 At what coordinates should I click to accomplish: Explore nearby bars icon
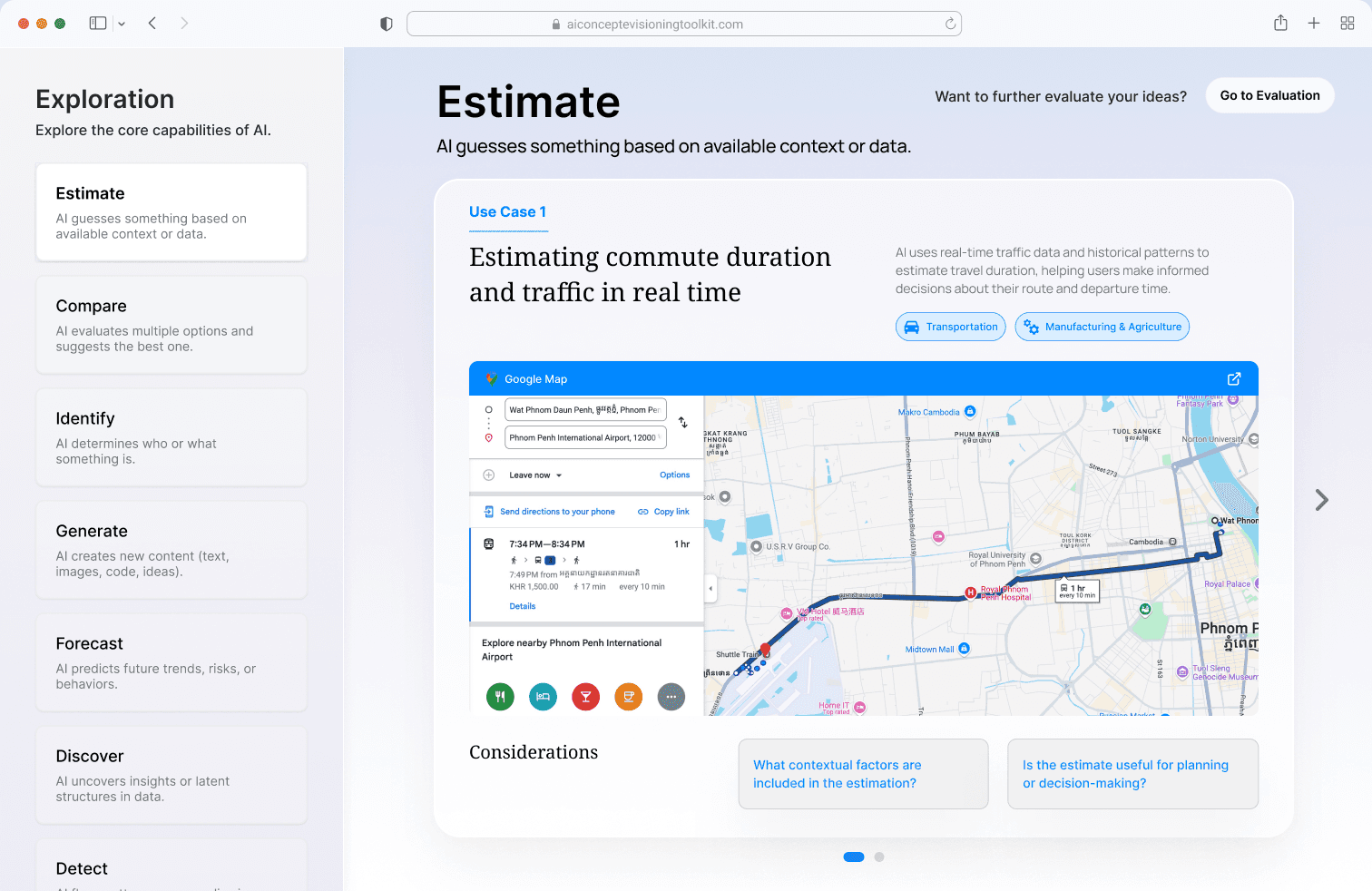point(585,697)
